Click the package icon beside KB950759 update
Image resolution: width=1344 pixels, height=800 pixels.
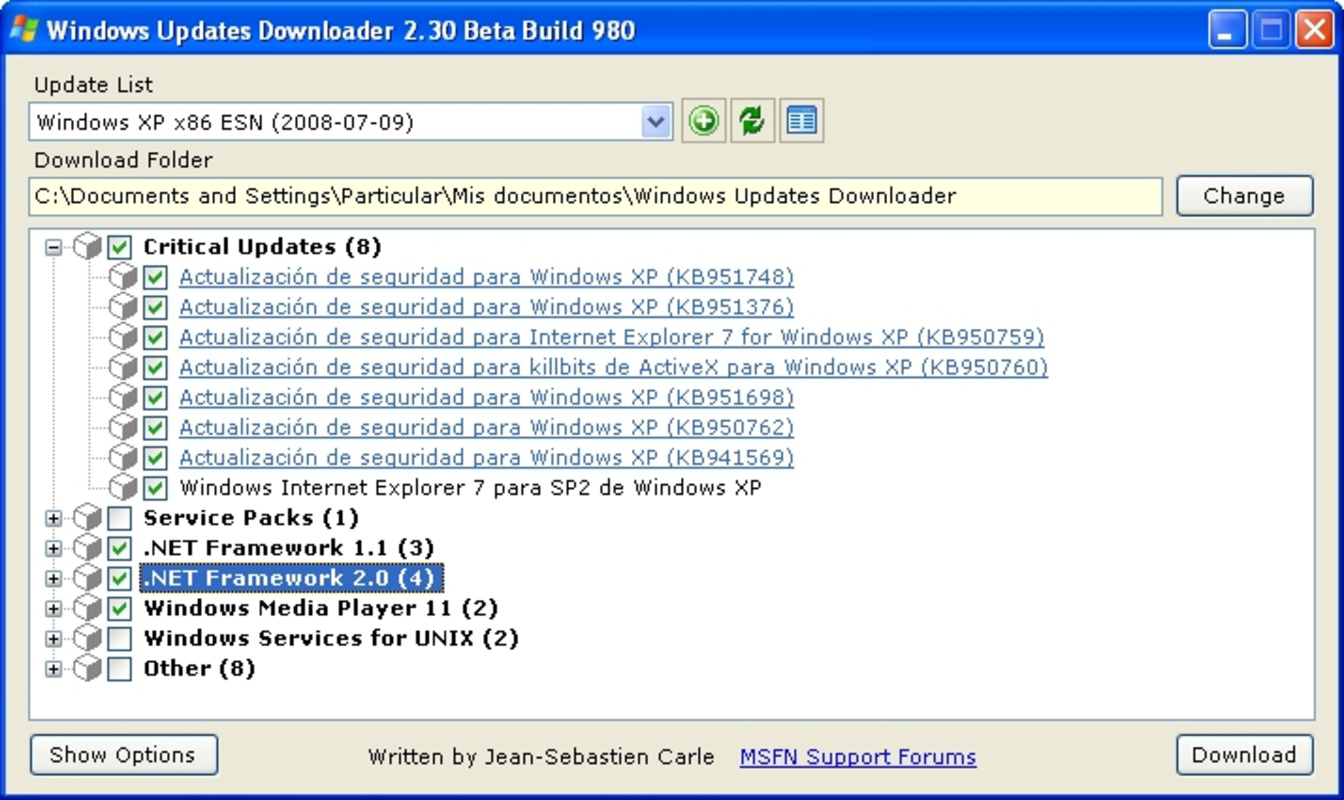123,337
